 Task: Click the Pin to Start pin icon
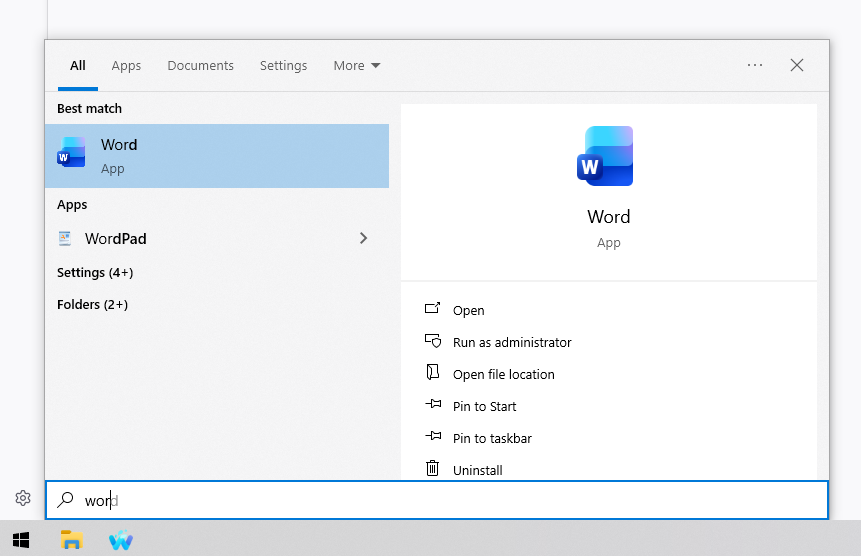click(433, 405)
